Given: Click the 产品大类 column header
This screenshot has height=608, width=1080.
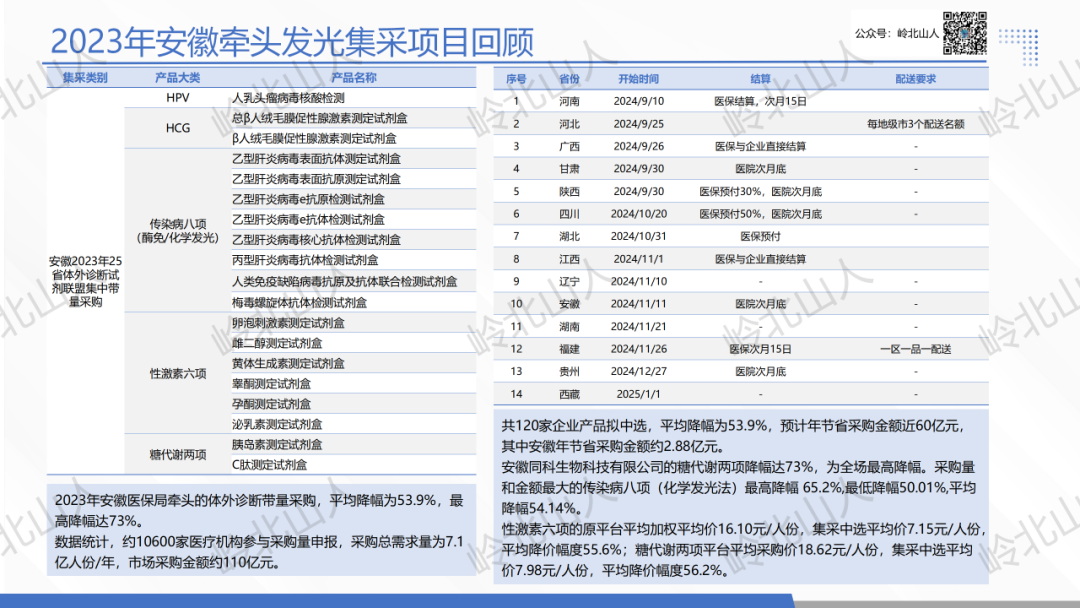Looking at the screenshot, I should [178, 78].
